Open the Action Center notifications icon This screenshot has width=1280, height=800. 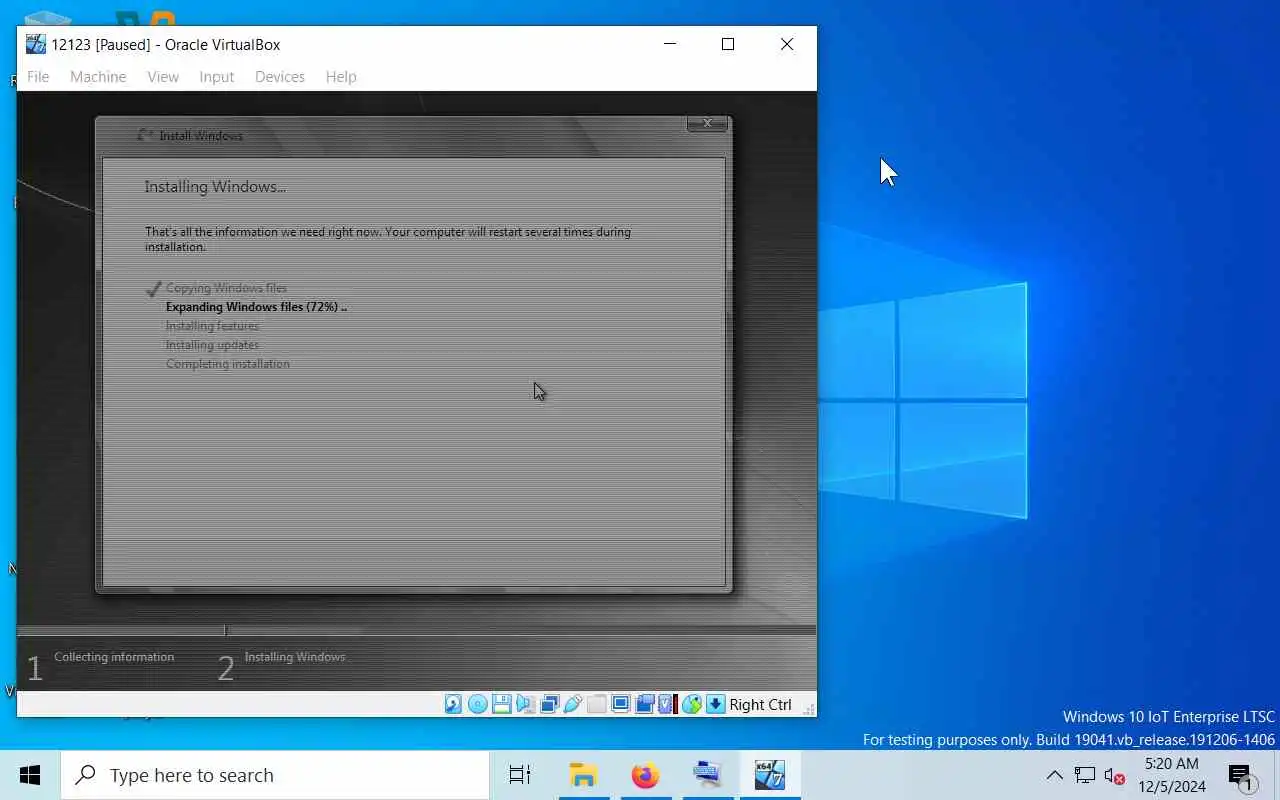pyautogui.click(x=1241, y=775)
